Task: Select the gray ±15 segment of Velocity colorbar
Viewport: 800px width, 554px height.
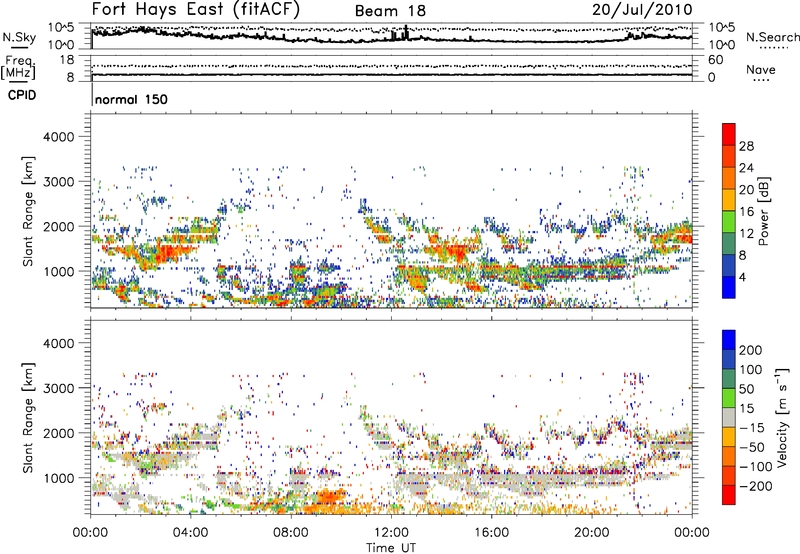Action: point(729,417)
